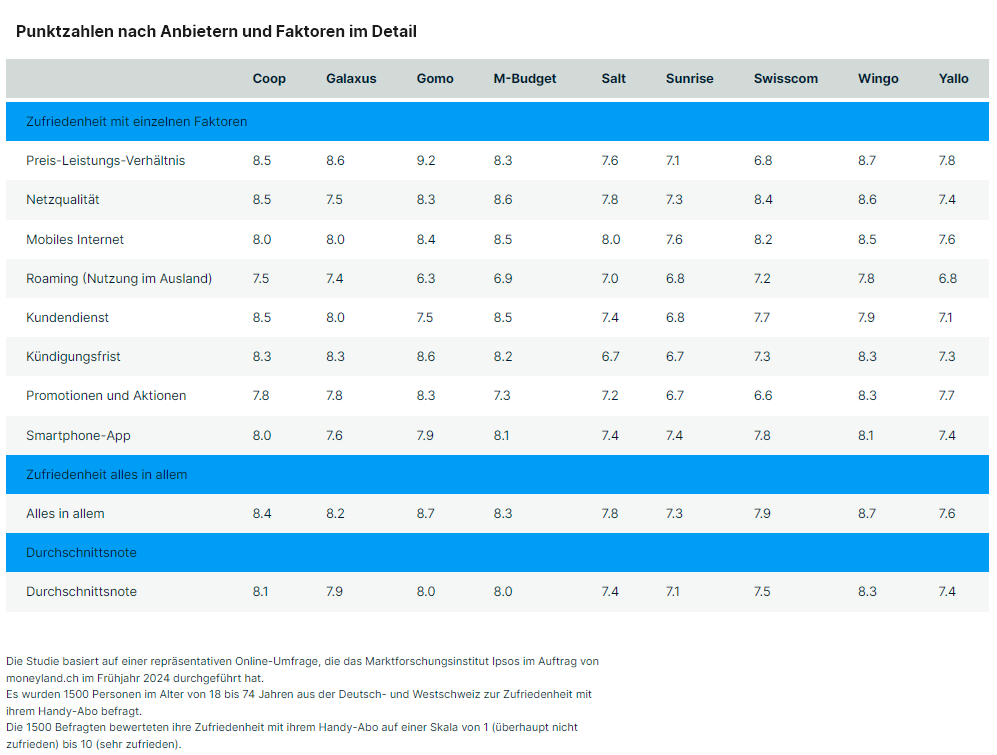The width and height of the screenshot is (997, 755).
Task: Click the Yallo column header
Action: click(953, 79)
